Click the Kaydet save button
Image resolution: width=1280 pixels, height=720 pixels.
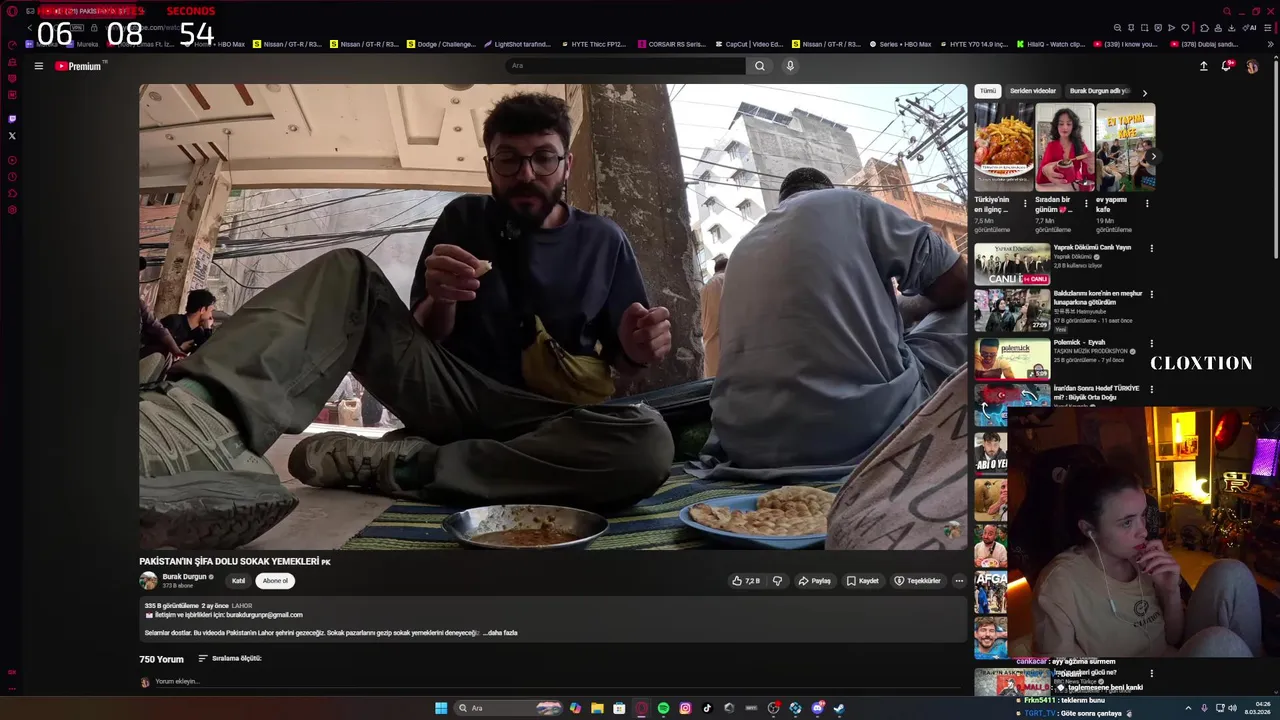tap(863, 581)
